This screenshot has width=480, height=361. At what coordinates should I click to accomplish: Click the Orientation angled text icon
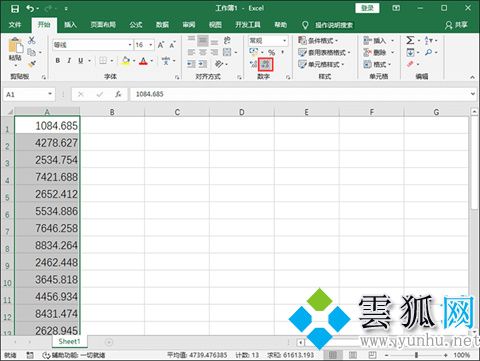coord(219,64)
